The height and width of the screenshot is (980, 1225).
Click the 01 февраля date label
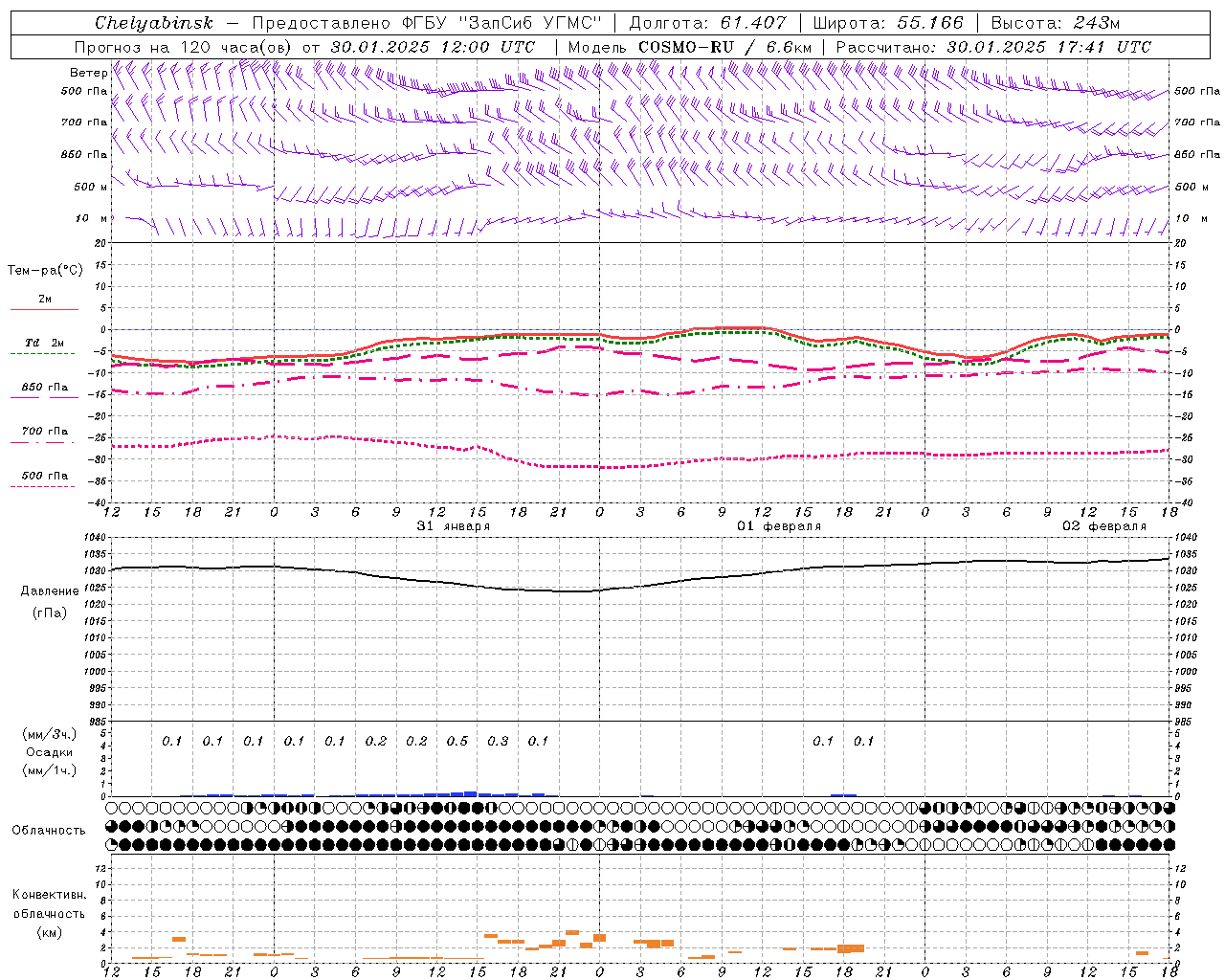coord(779,526)
